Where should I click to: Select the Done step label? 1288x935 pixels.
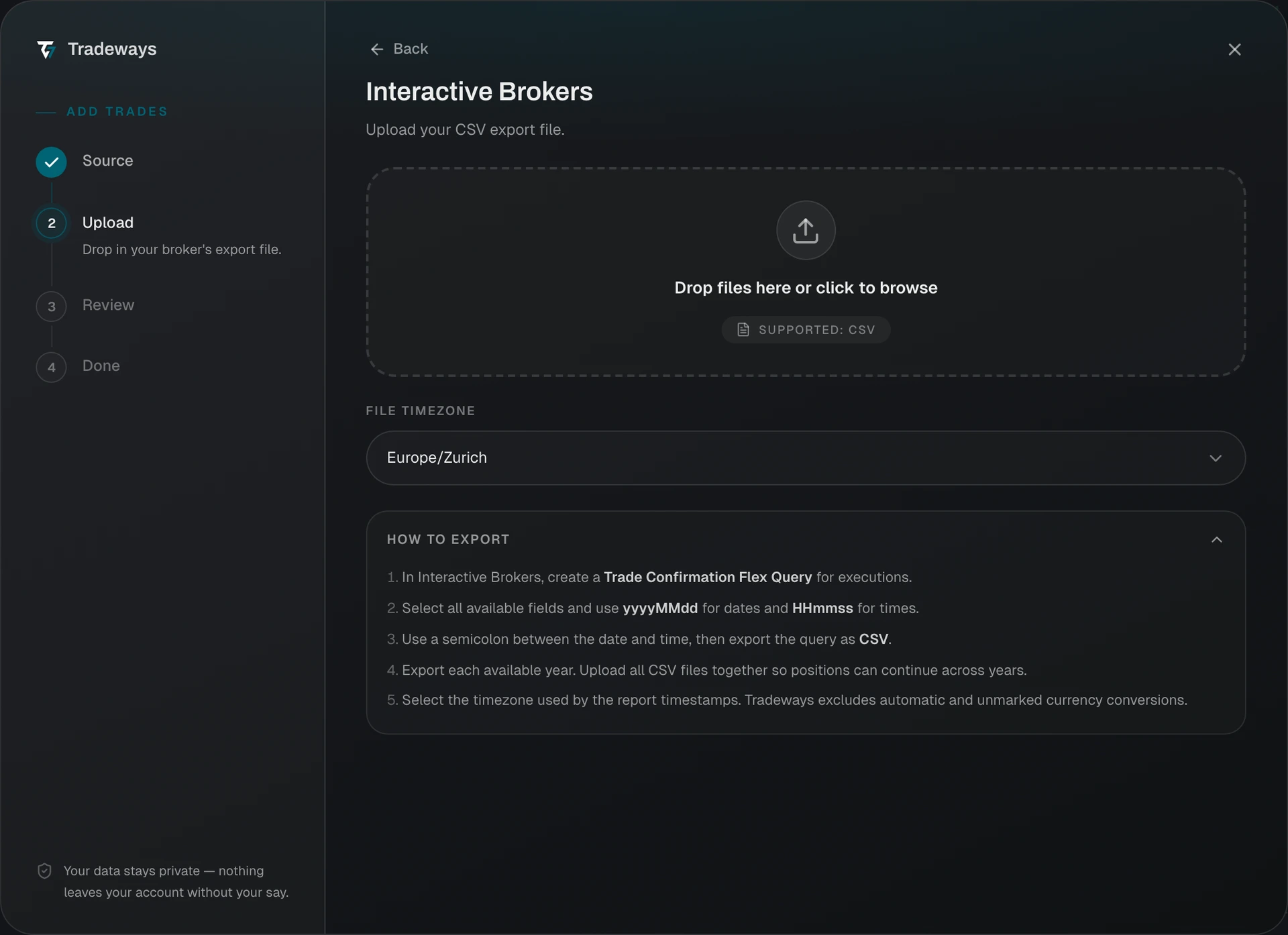(x=101, y=366)
